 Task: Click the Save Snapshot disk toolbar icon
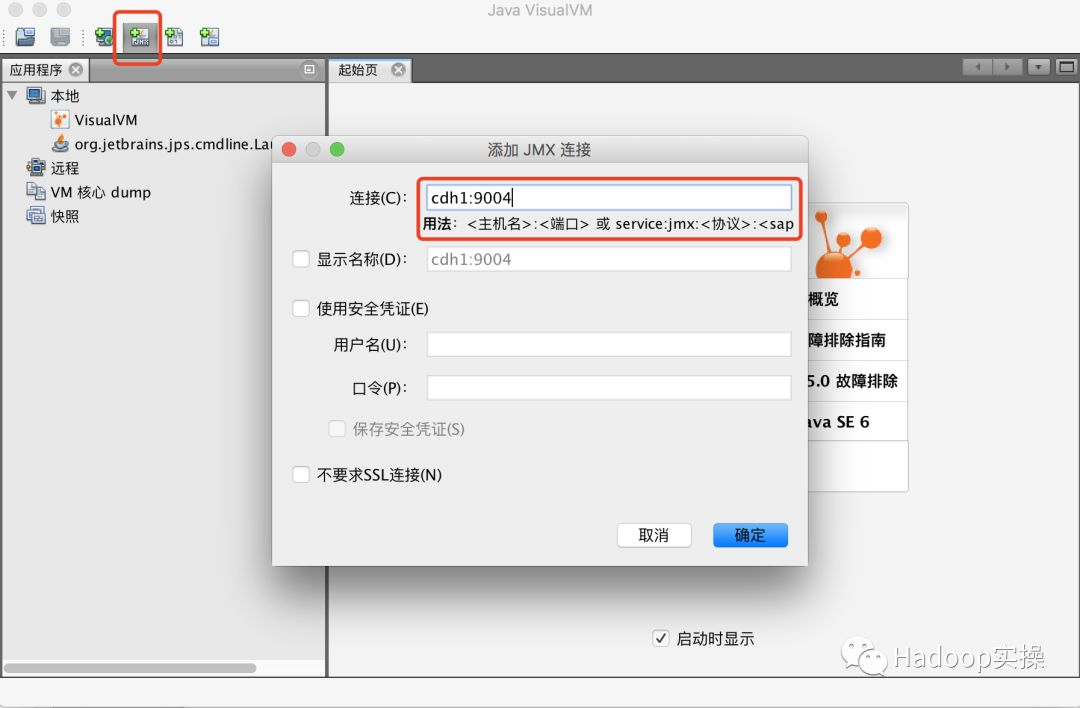[61, 37]
